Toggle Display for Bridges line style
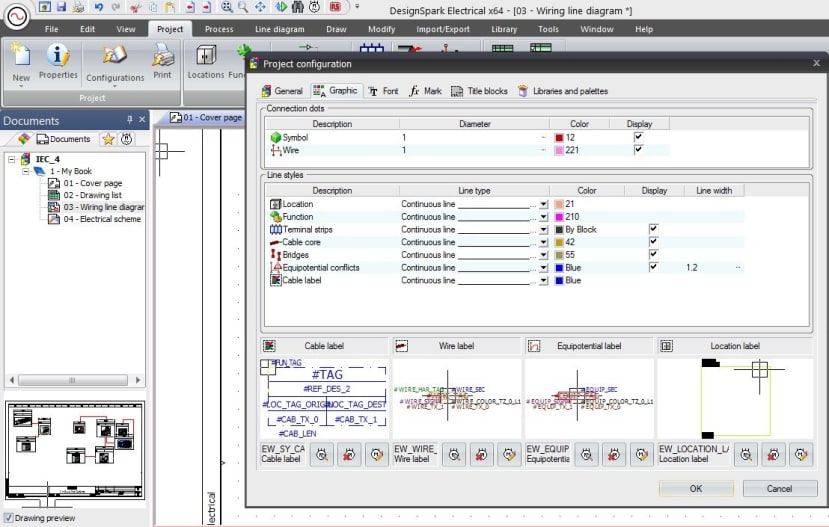829x527 pixels. (x=653, y=254)
